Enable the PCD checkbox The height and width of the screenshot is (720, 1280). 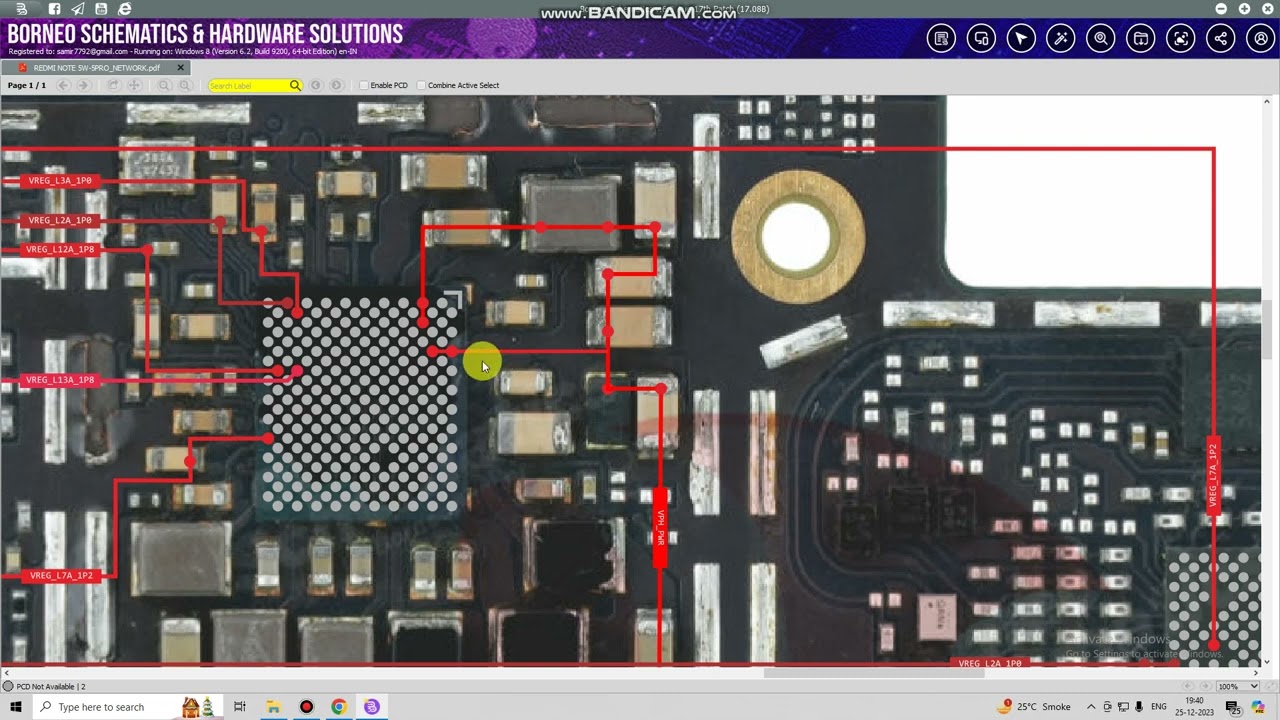[364, 85]
